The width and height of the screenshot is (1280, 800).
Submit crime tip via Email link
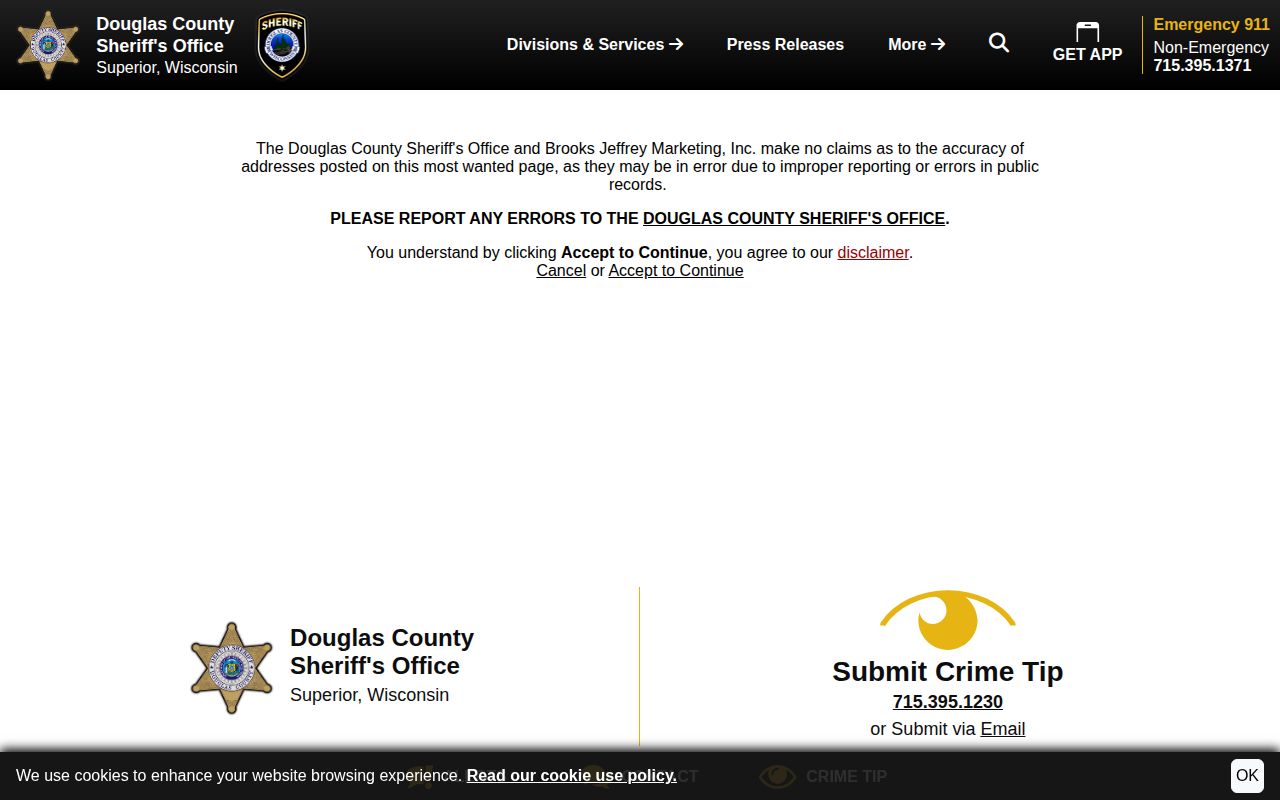[1003, 729]
